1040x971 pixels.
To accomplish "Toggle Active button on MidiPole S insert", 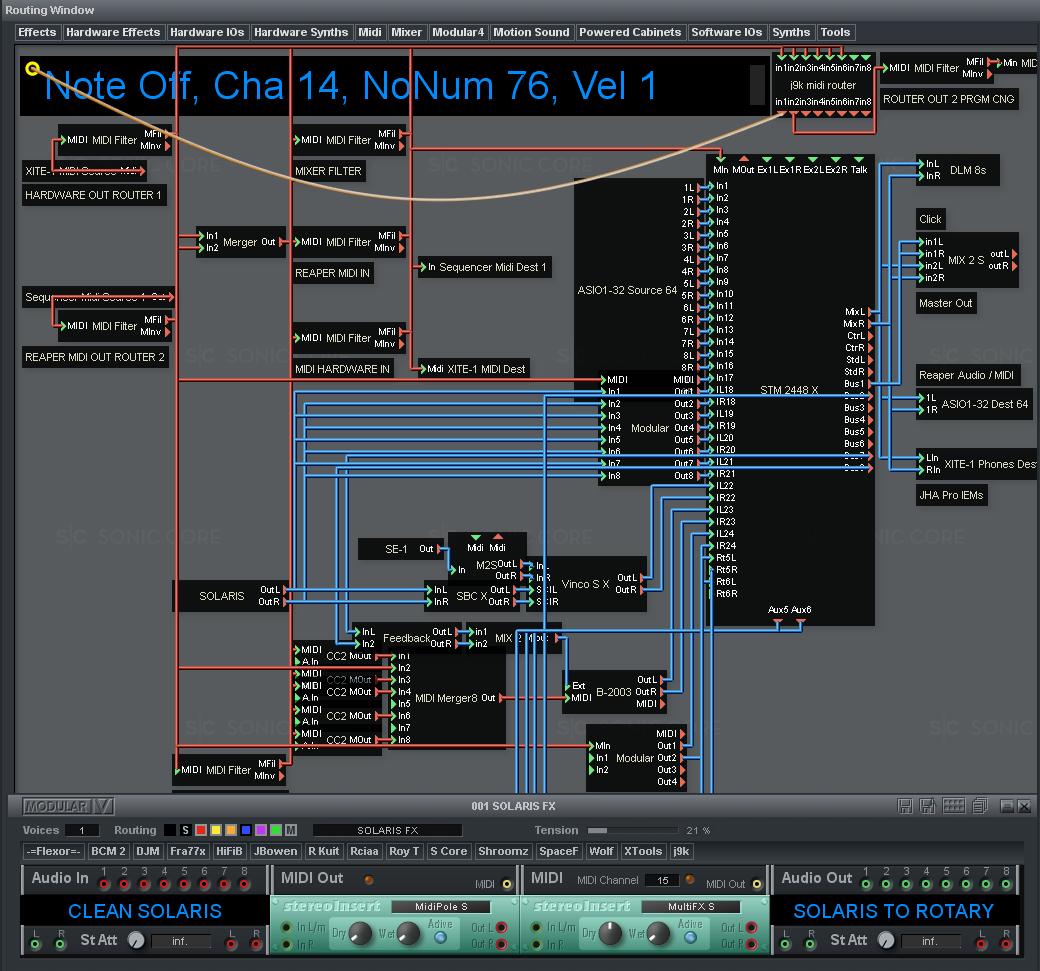I will coord(440,937).
